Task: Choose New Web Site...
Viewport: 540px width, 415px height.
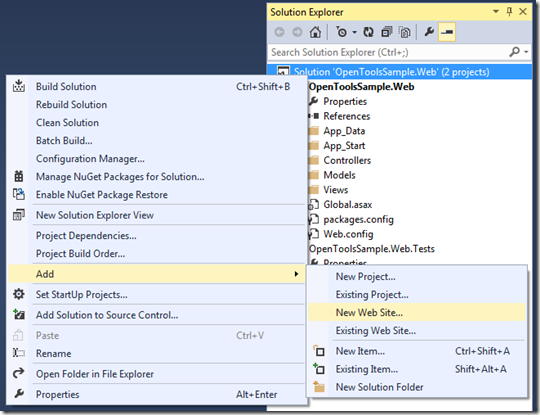Action: tap(417, 312)
